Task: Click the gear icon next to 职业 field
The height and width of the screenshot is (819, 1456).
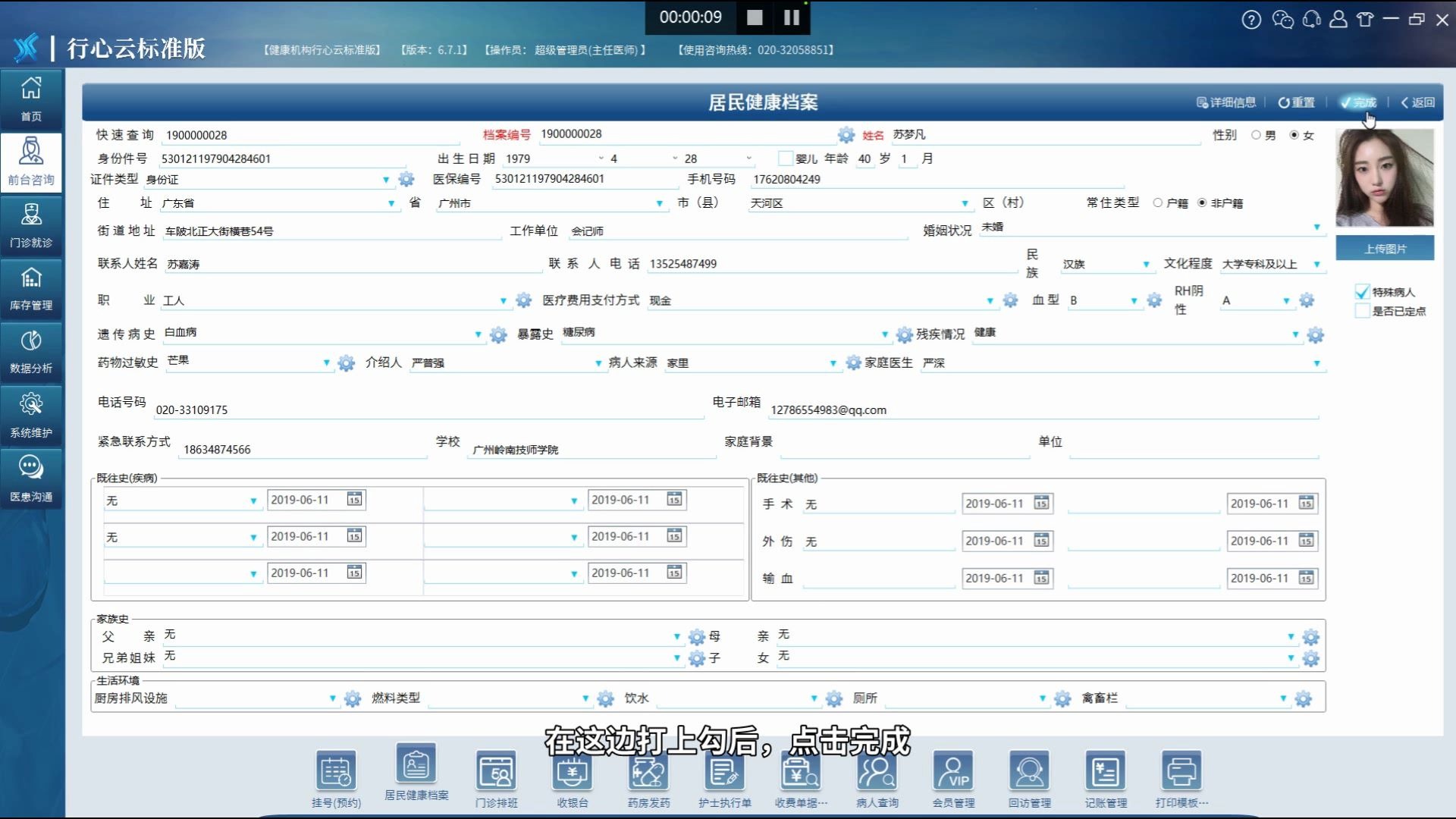Action: point(523,300)
